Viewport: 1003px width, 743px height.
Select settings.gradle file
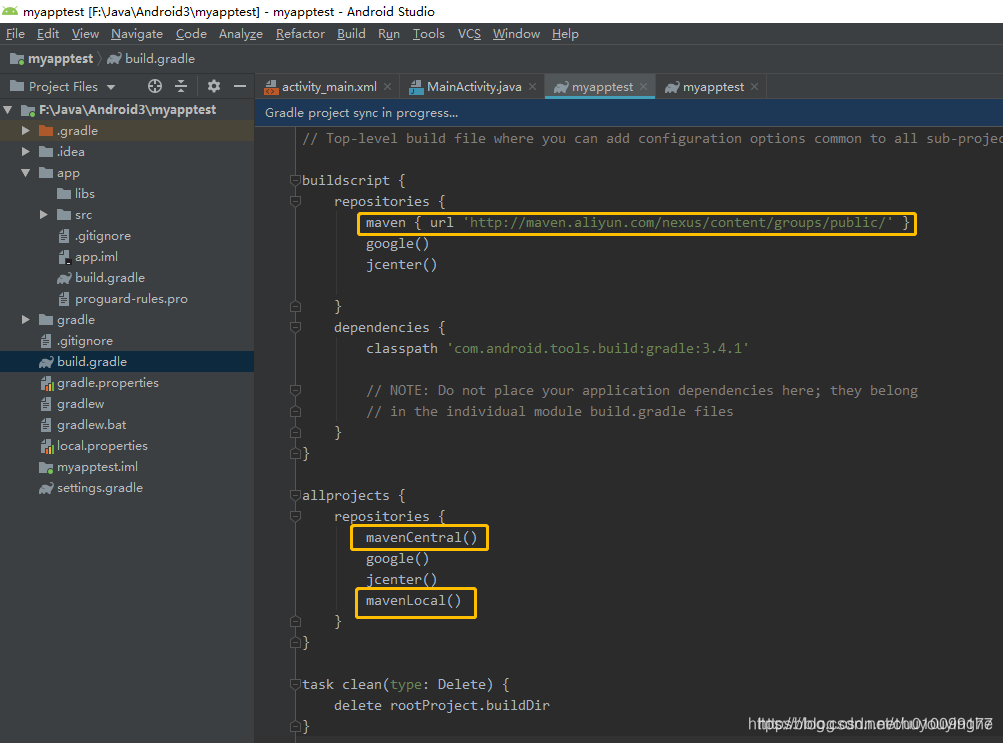90,488
